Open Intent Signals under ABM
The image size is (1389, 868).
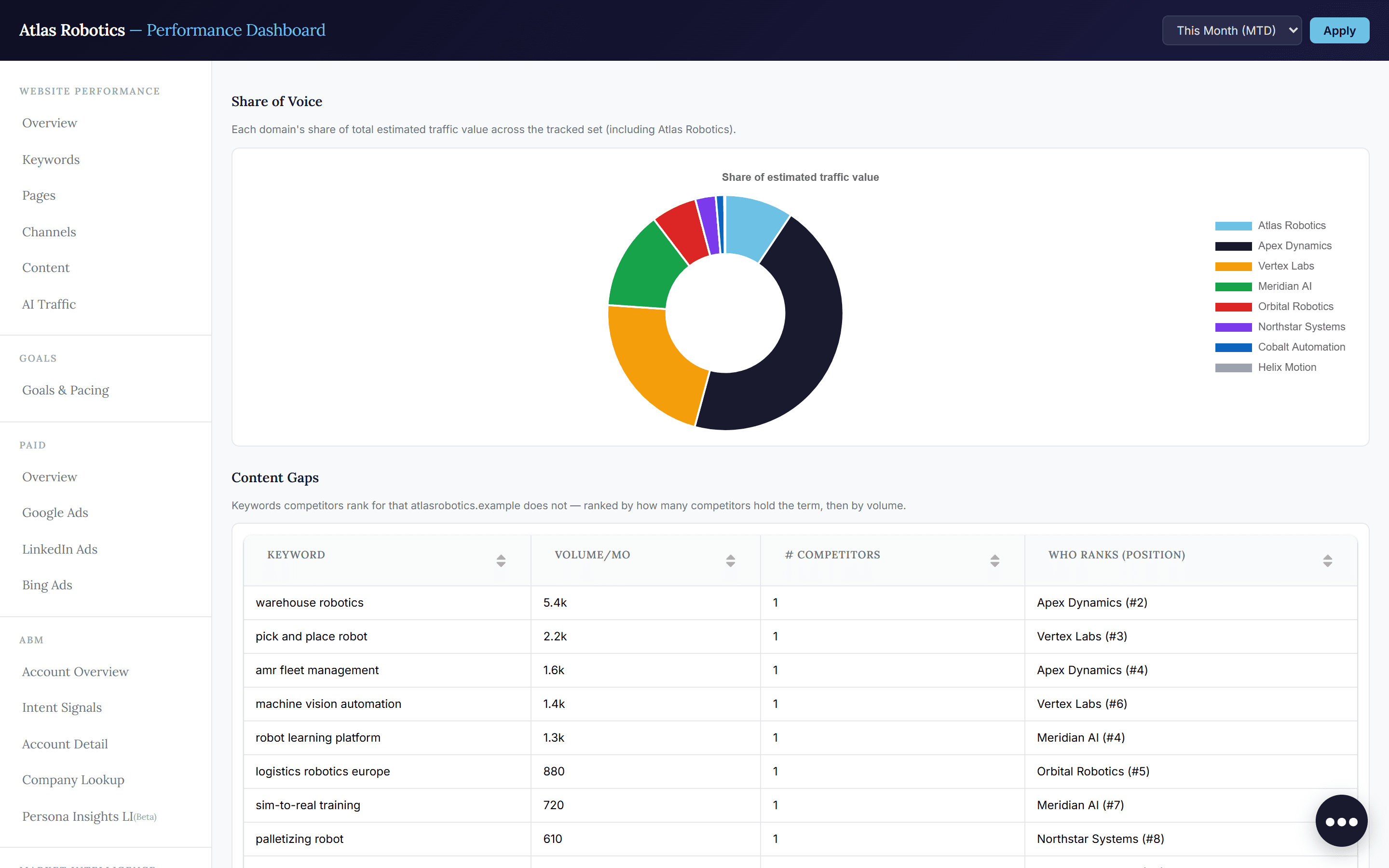[x=62, y=706]
